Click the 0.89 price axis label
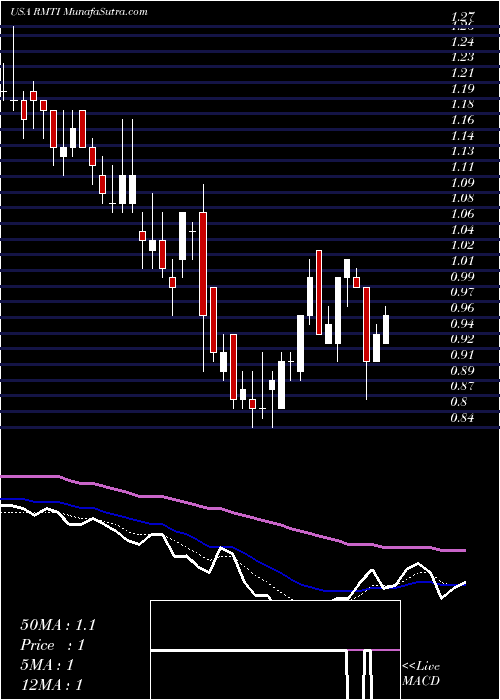This screenshot has height=700, width=500. point(462,371)
